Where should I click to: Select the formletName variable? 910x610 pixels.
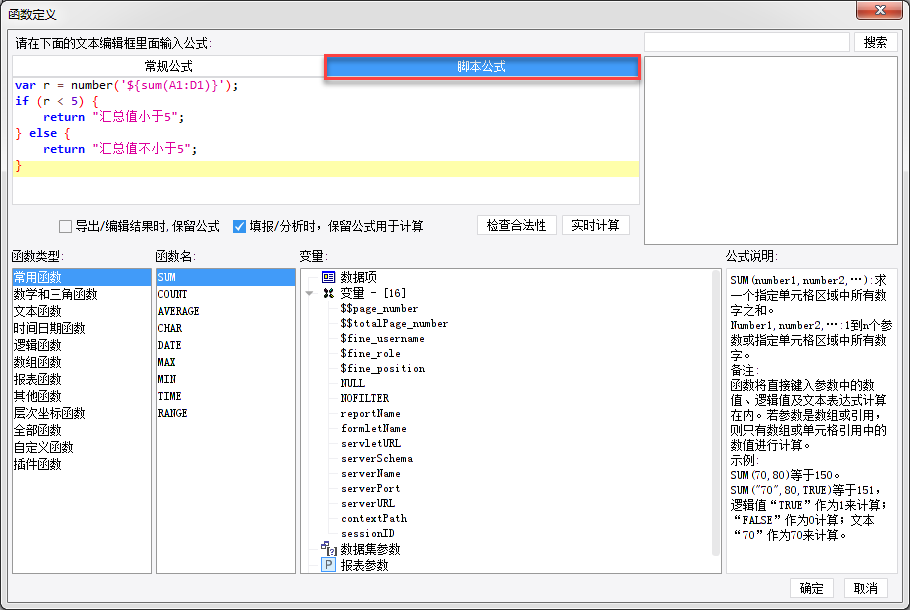pos(373,428)
